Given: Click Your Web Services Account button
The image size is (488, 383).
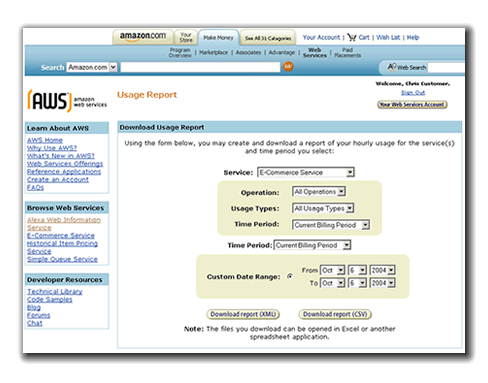Looking at the screenshot, I should (412, 104).
